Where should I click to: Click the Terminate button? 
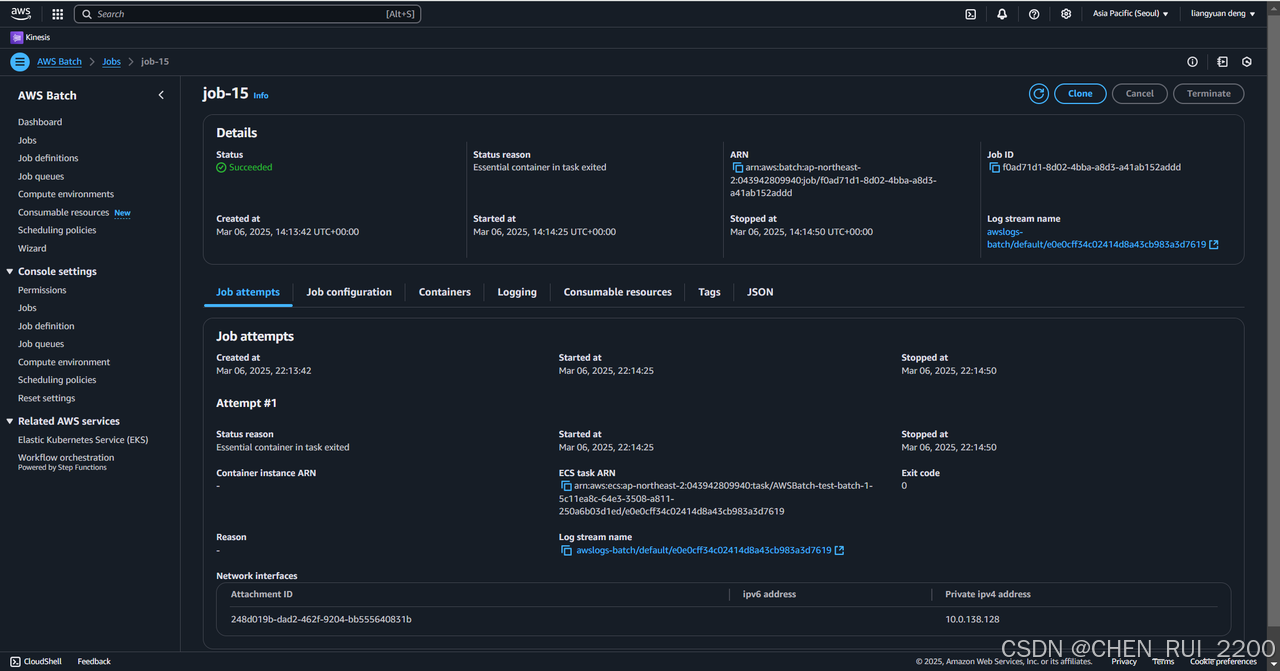pos(1209,93)
